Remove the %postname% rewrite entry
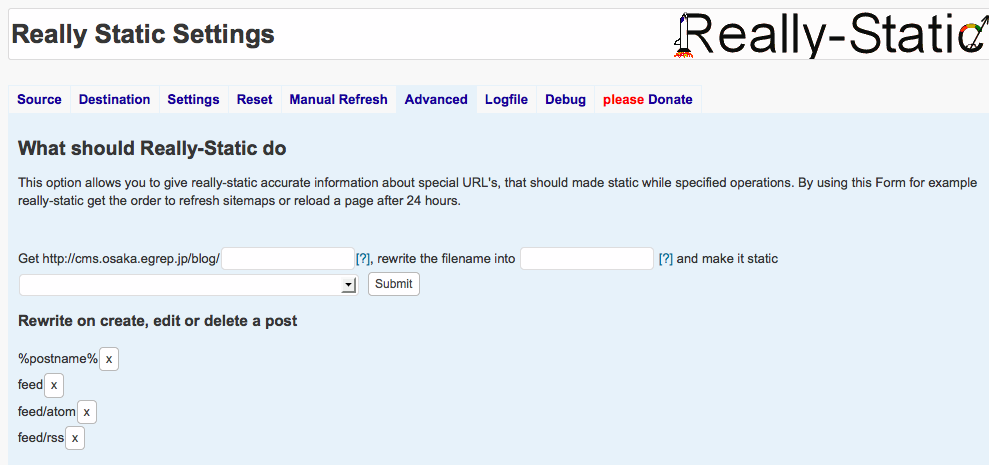Image resolution: width=989 pixels, height=465 pixels. click(x=108, y=359)
